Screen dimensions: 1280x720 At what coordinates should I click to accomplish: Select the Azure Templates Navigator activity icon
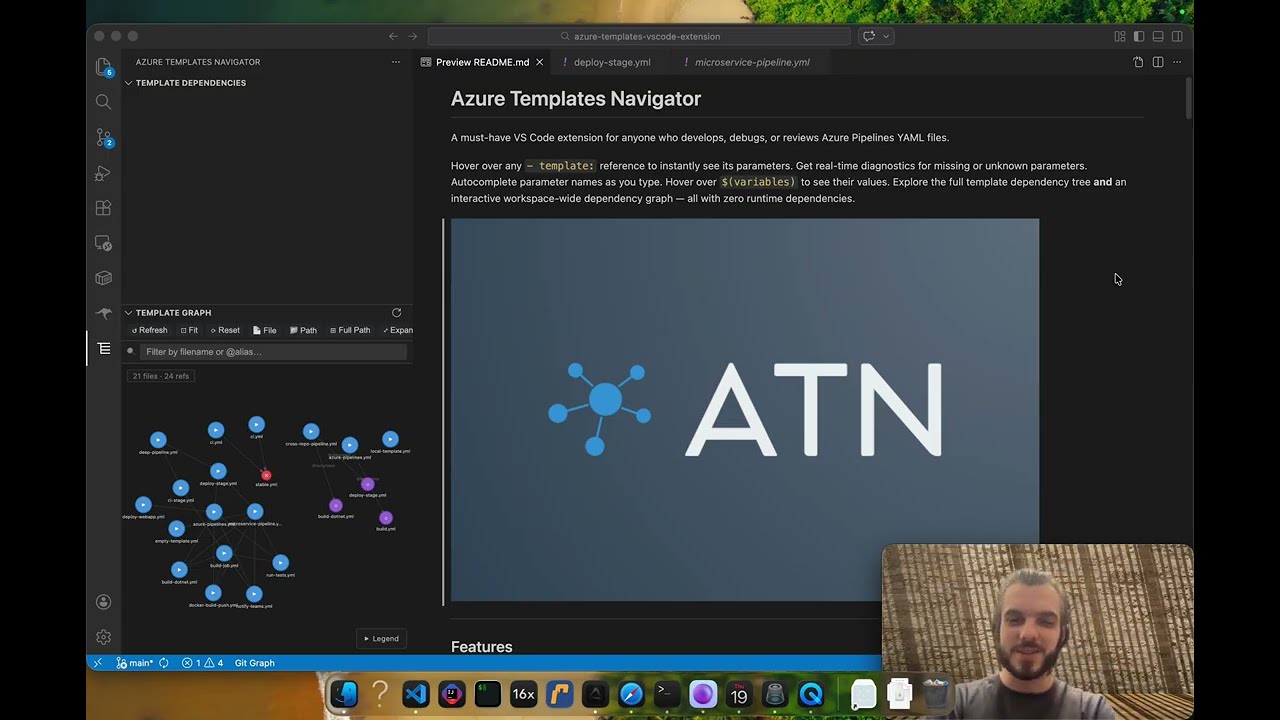(103, 348)
